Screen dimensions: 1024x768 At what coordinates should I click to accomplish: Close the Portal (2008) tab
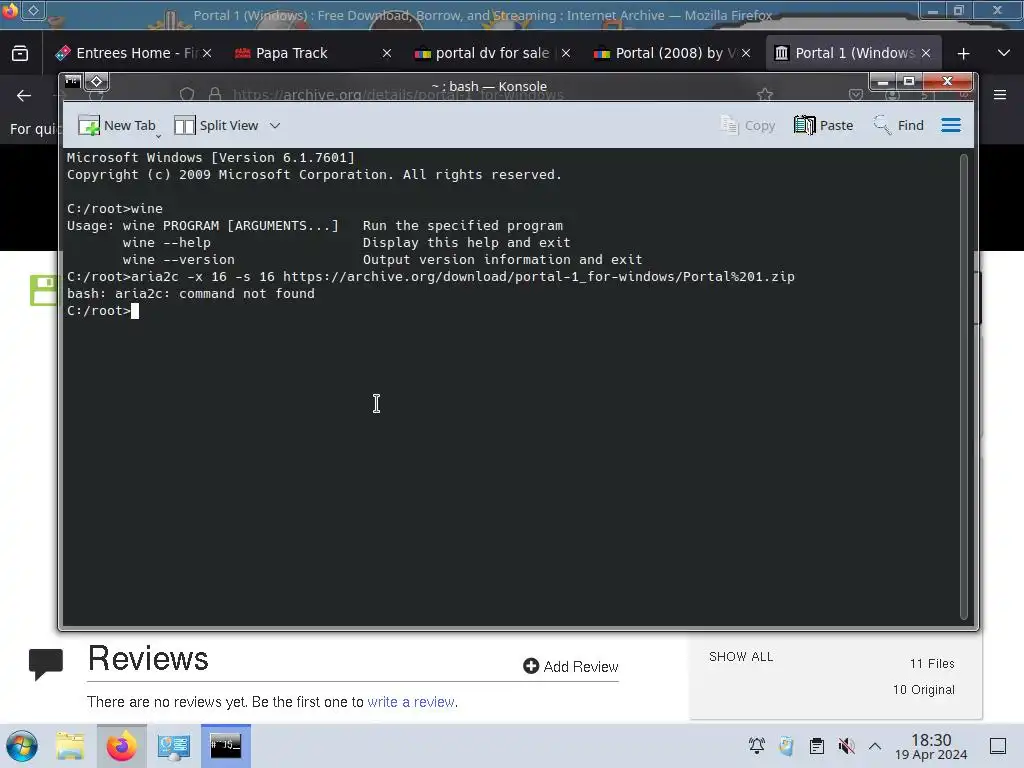pyautogui.click(x=746, y=54)
